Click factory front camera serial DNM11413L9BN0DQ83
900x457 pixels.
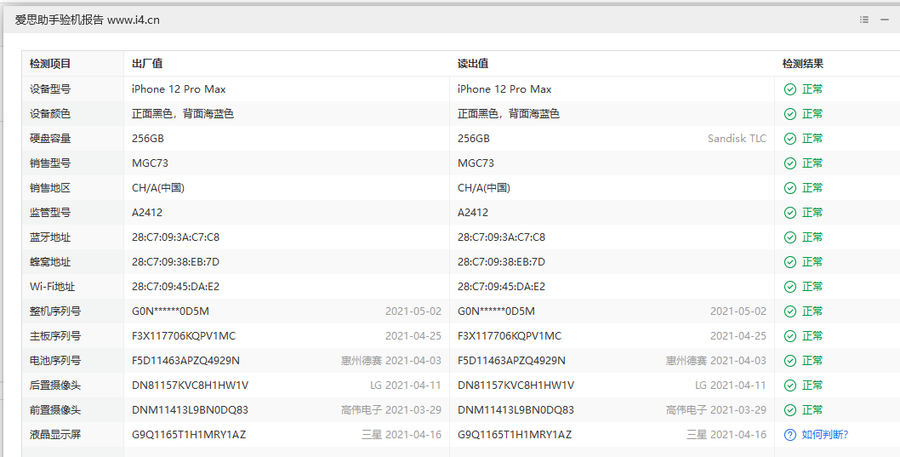[190, 410]
